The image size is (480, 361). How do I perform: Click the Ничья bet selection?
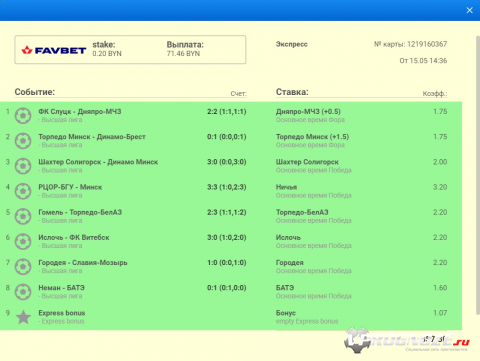click(286, 187)
